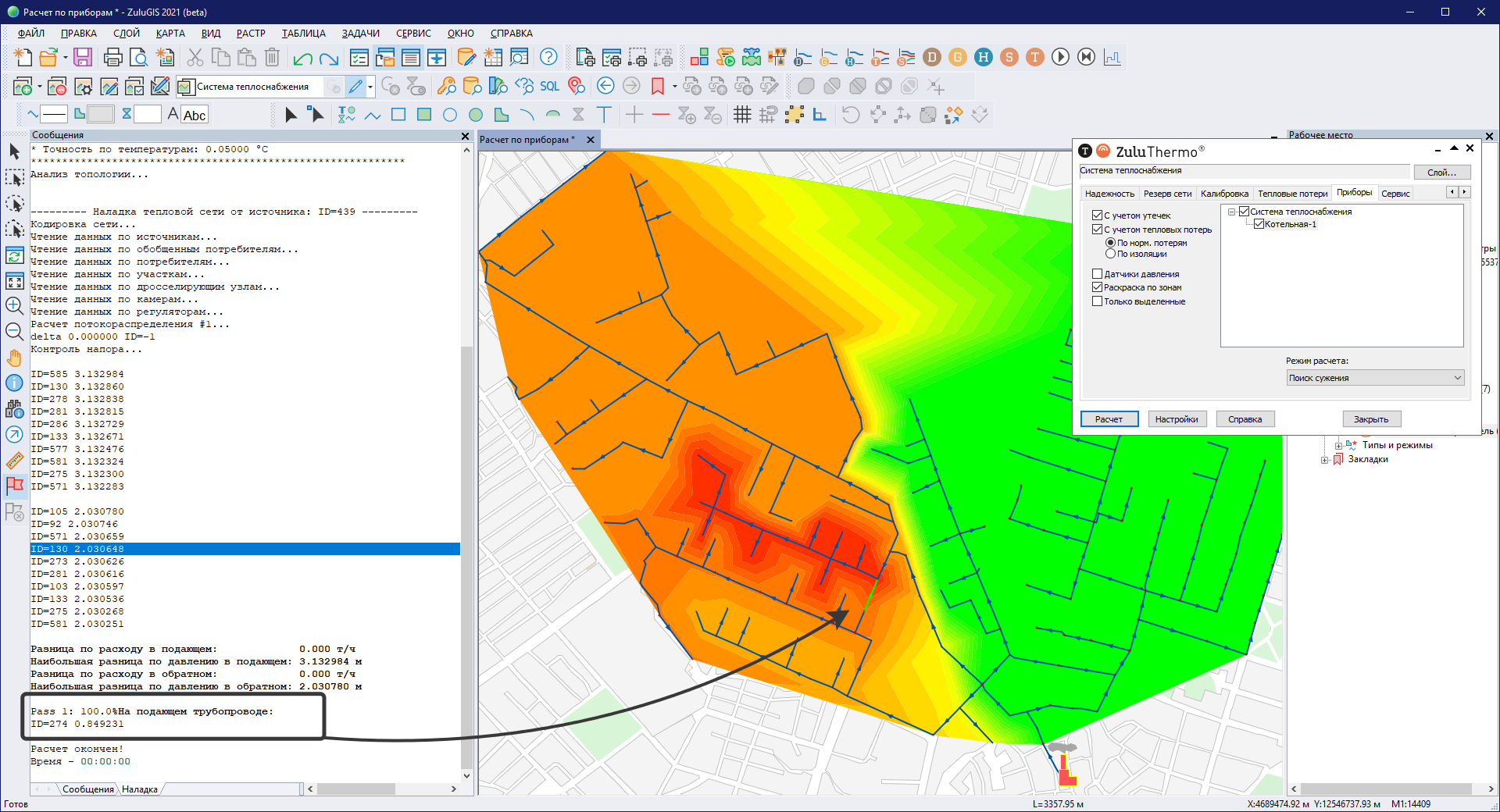
Task: Open the ЗАДАЧИ menu
Action: [360, 34]
